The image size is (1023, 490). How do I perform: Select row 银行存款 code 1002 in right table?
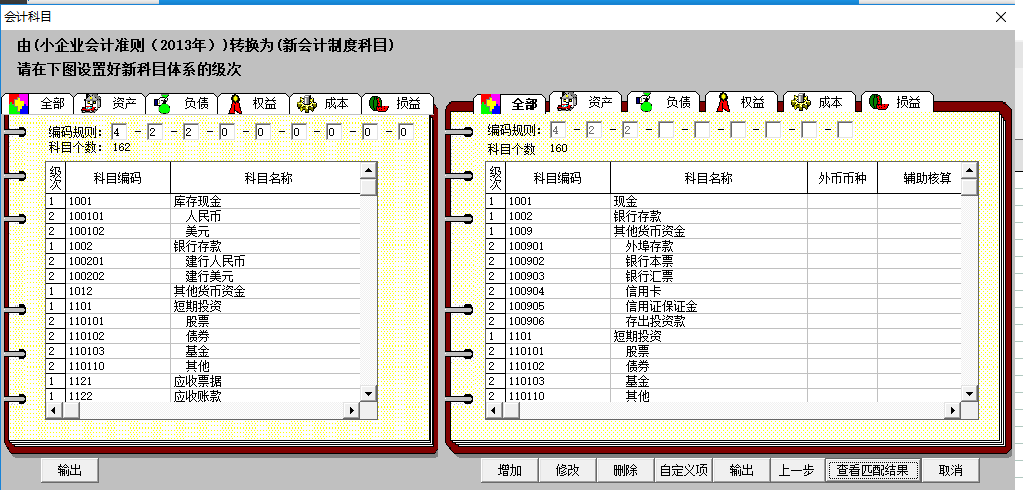[724, 216]
